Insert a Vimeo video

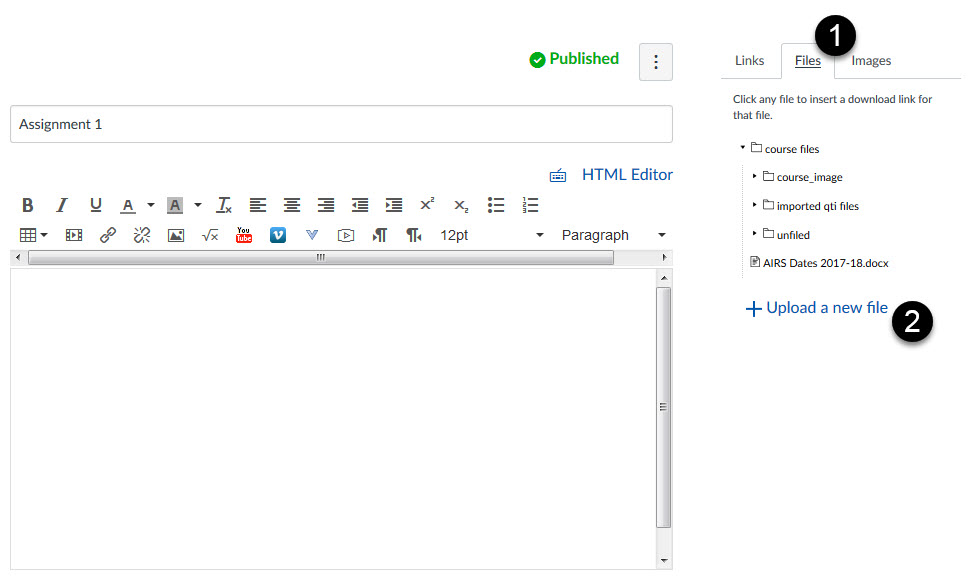click(277, 235)
